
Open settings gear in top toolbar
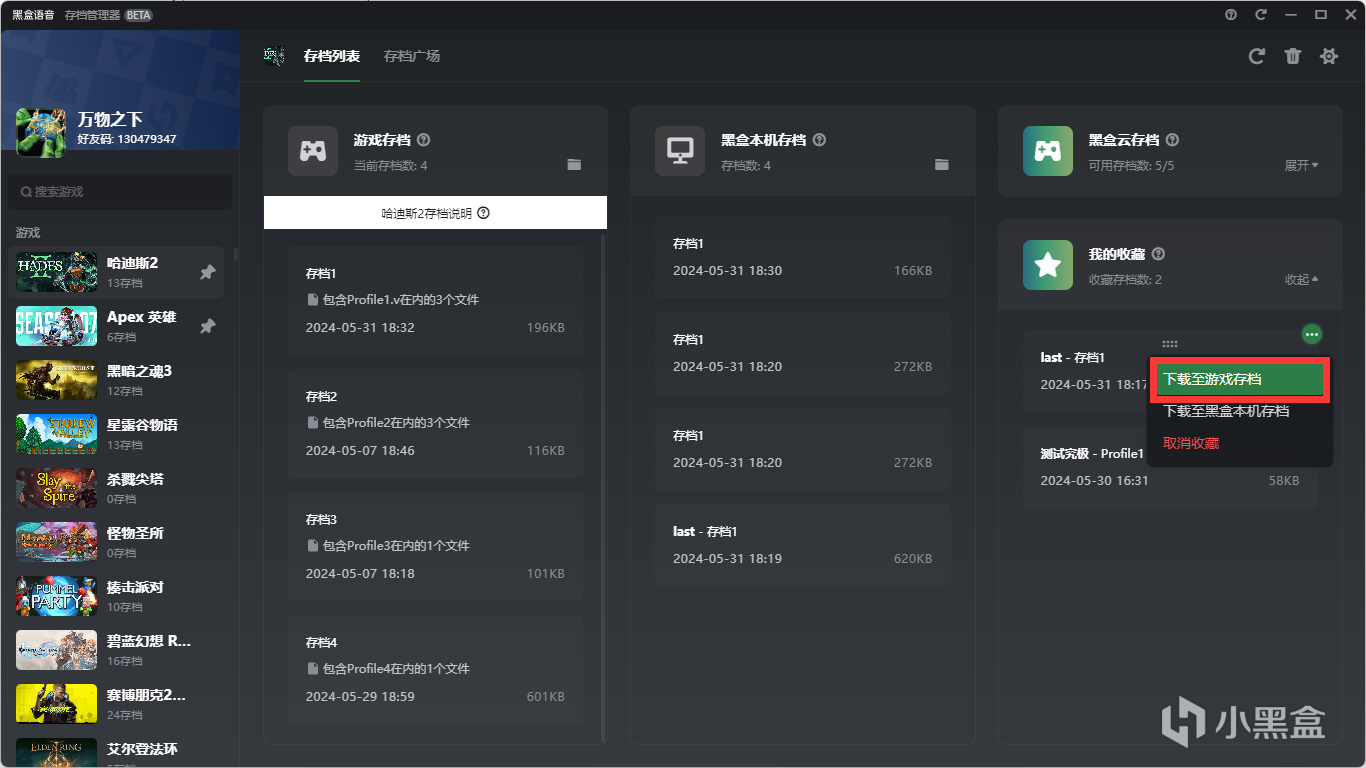[1329, 56]
